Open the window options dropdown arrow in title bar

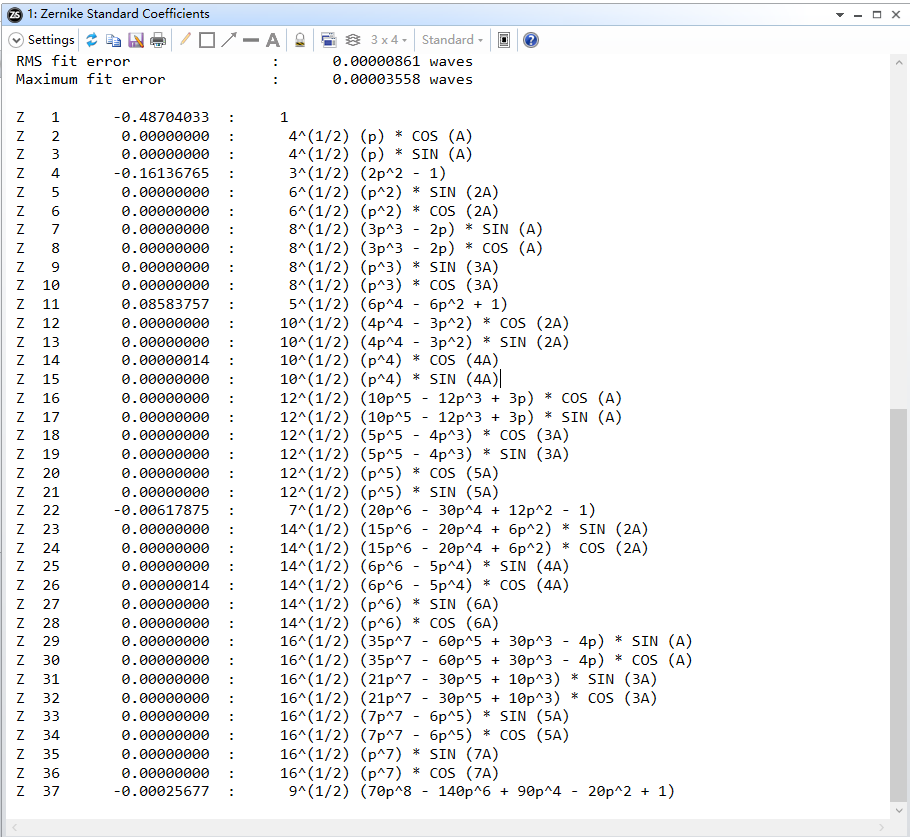click(x=840, y=15)
